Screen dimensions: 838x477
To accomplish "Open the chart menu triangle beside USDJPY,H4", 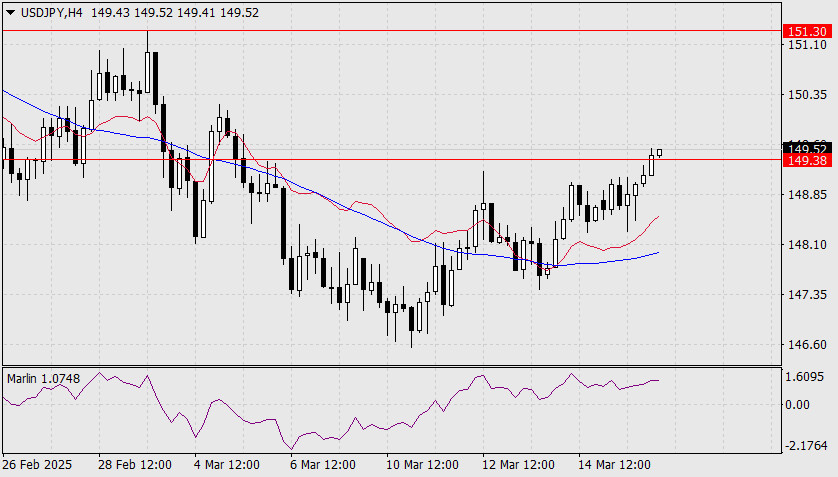I will coord(10,13).
